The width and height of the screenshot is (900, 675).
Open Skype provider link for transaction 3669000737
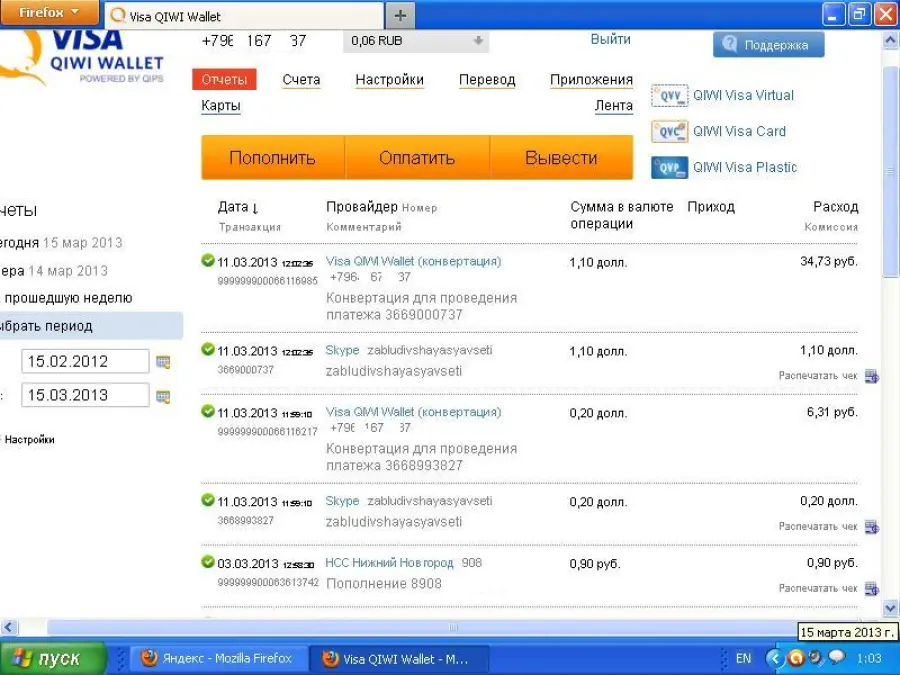point(342,350)
